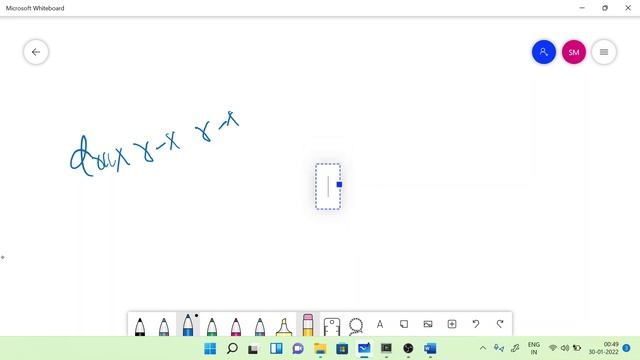The height and width of the screenshot is (360, 640).
Task: Open the settings hamburger menu
Action: pyautogui.click(x=604, y=52)
